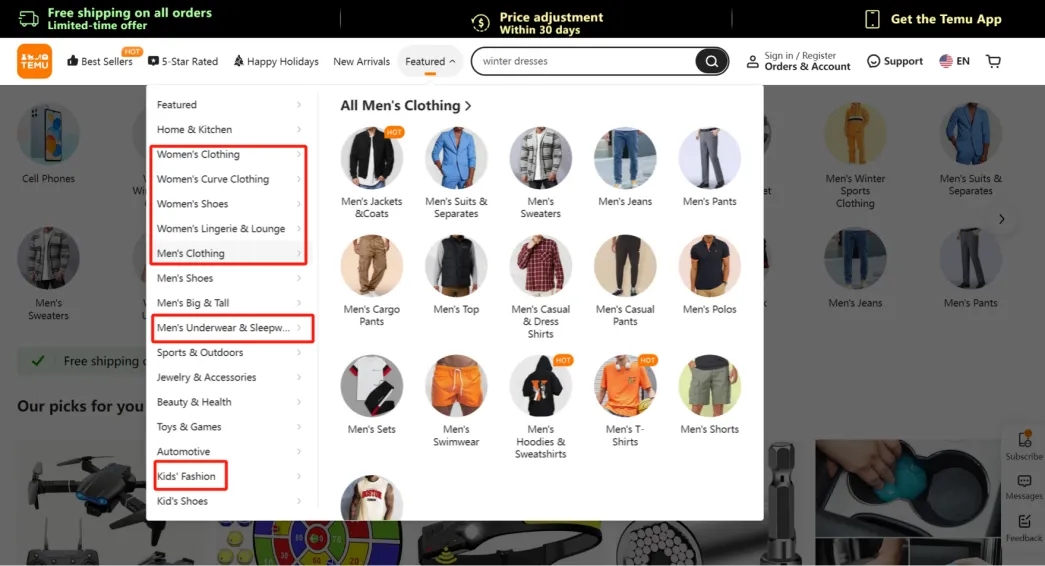Click the Temu logo icon
Image resolution: width=1045 pixels, height=566 pixels.
coord(34,61)
